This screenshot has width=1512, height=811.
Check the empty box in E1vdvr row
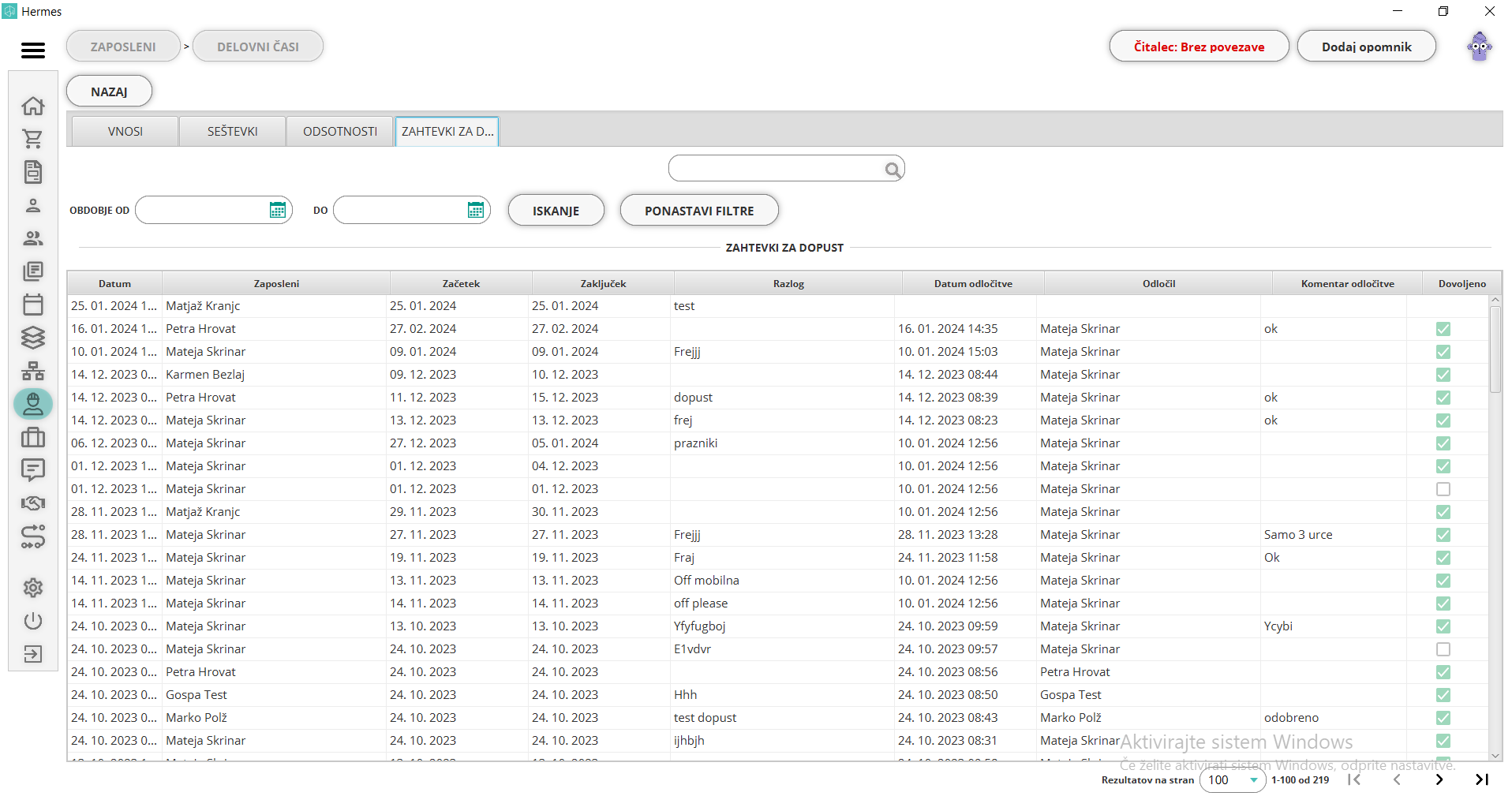pos(1443,649)
